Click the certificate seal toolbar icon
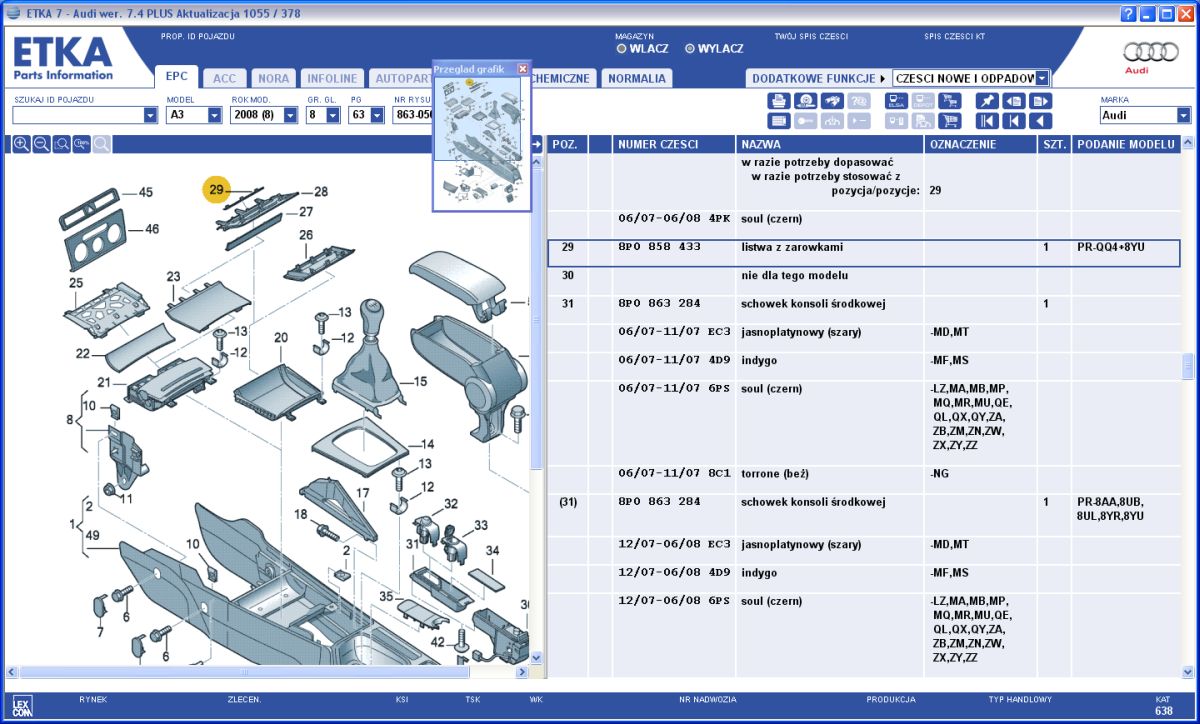 805,101
